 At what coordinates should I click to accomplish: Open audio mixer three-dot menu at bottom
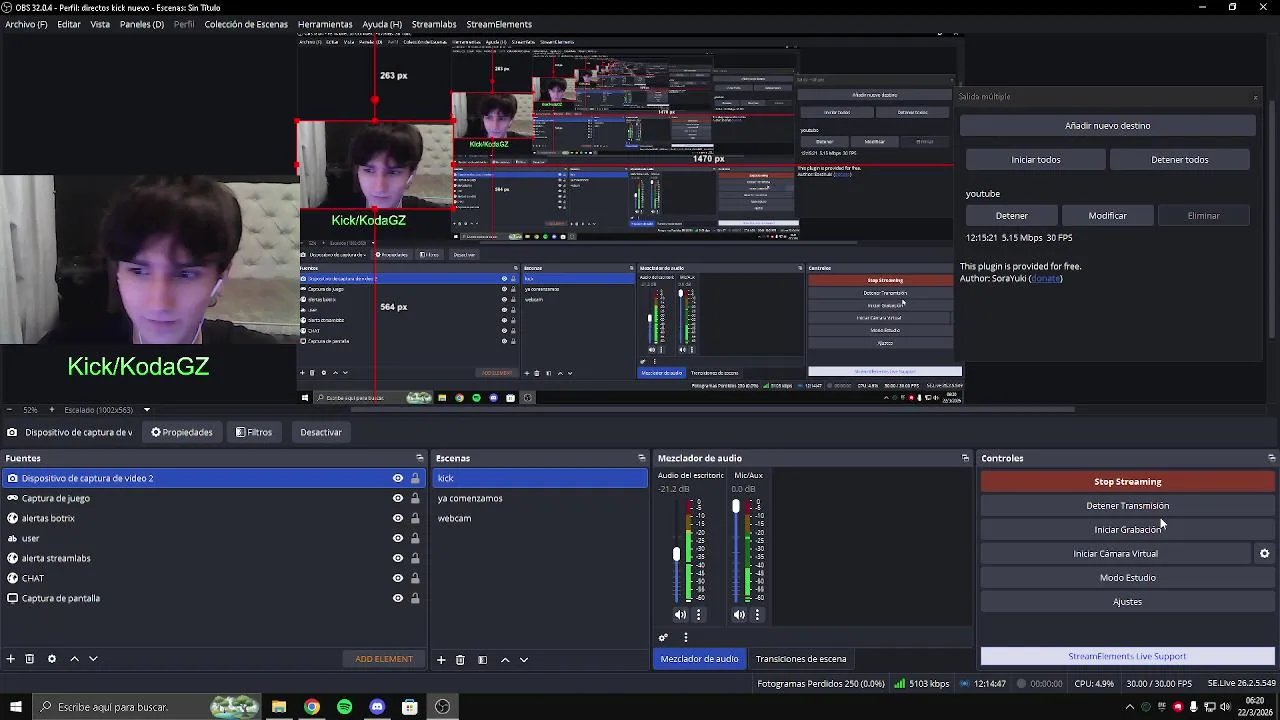pos(686,637)
